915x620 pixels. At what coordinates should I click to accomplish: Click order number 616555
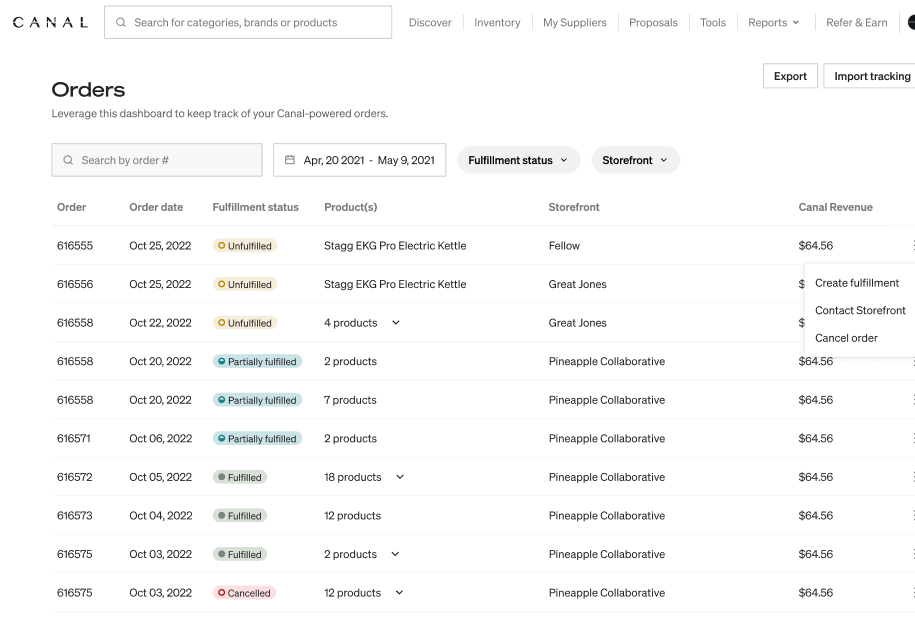pyautogui.click(x=75, y=246)
